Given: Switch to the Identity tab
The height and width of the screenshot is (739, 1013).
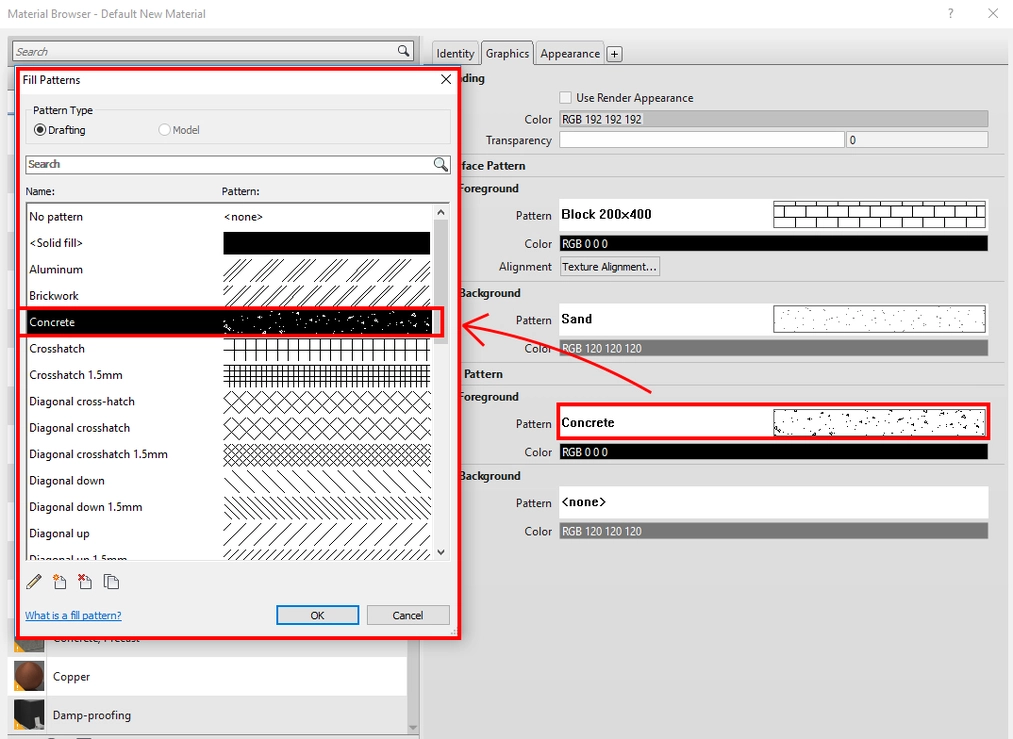Looking at the screenshot, I should click(454, 53).
